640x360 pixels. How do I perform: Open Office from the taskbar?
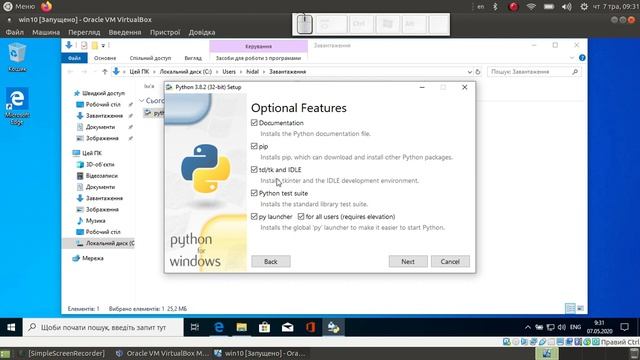tap(310, 327)
